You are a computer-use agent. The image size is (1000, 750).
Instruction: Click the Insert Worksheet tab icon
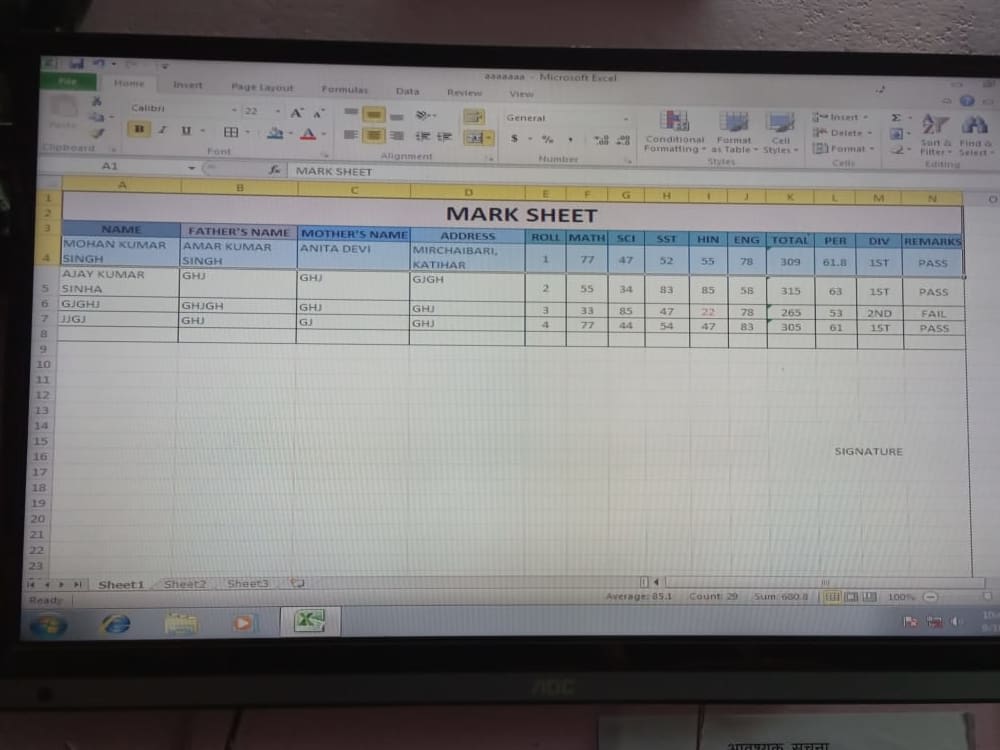point(297,583)
